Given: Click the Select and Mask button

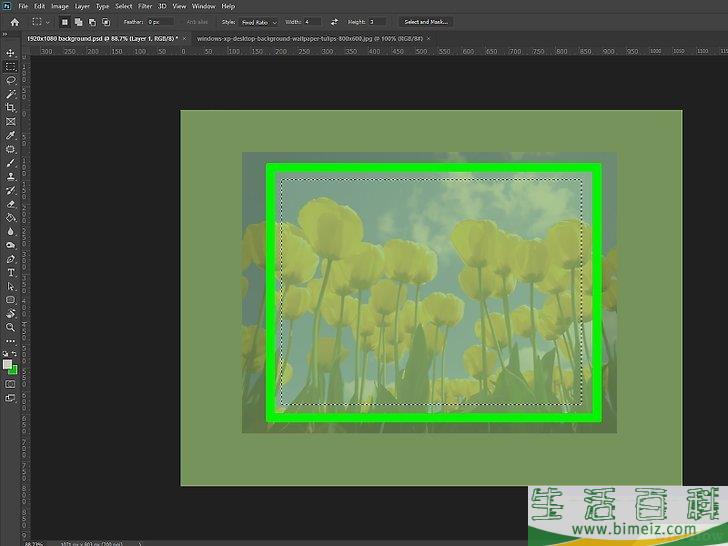Looking at the screenshot, I should point(426,22).
